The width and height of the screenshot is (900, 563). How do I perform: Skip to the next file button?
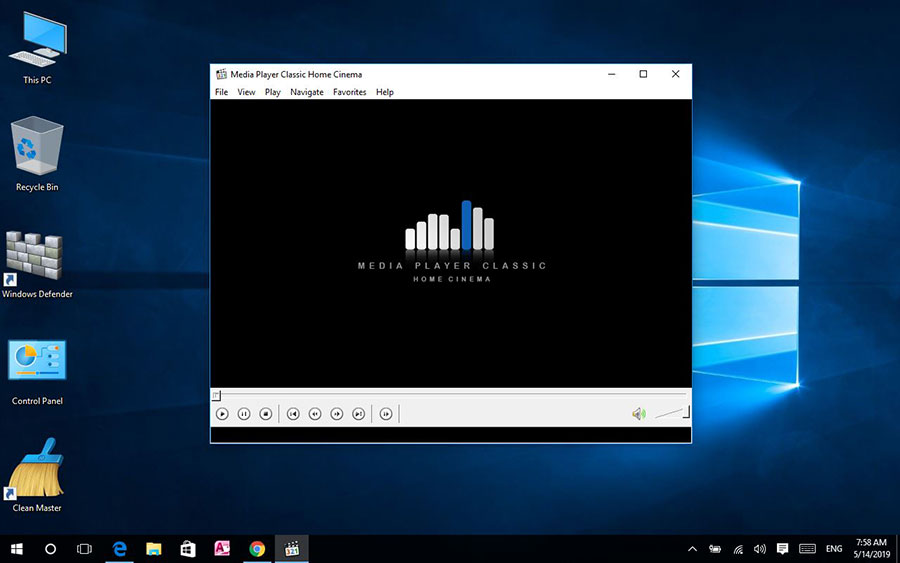click(359, 414)
